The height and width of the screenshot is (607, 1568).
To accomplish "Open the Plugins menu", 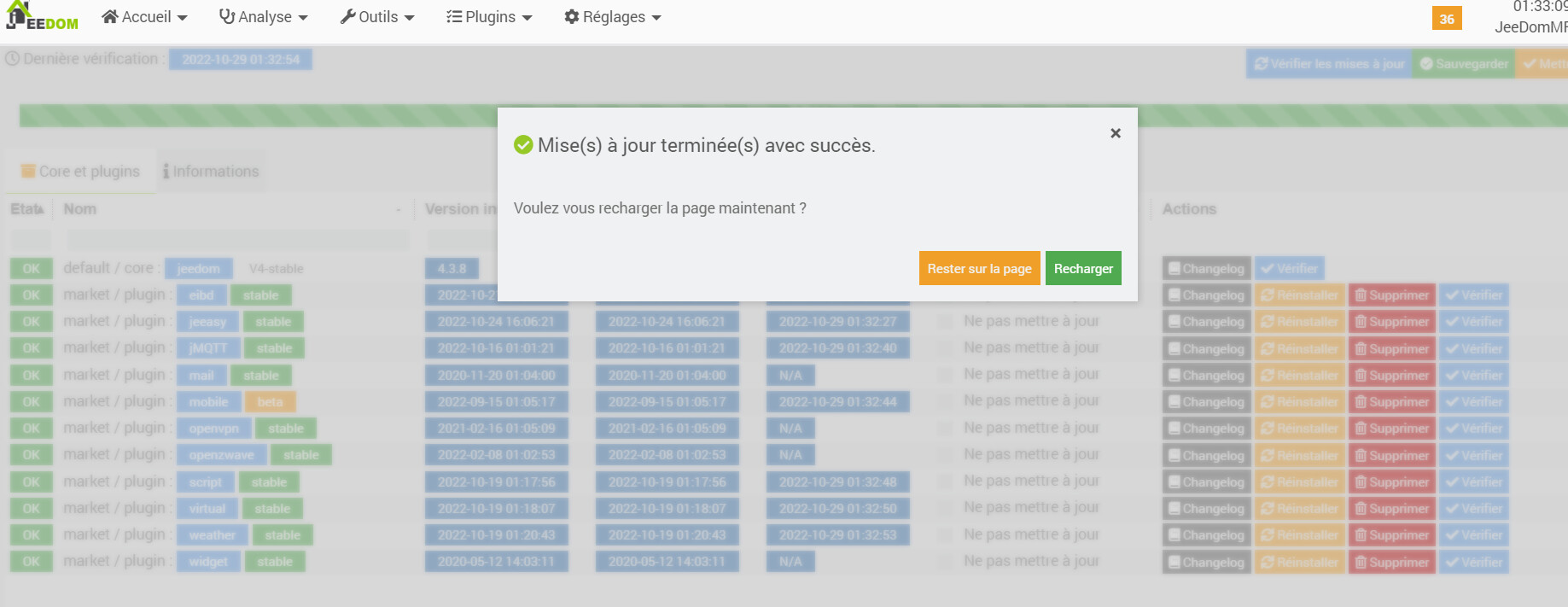I will coord(489,17).
